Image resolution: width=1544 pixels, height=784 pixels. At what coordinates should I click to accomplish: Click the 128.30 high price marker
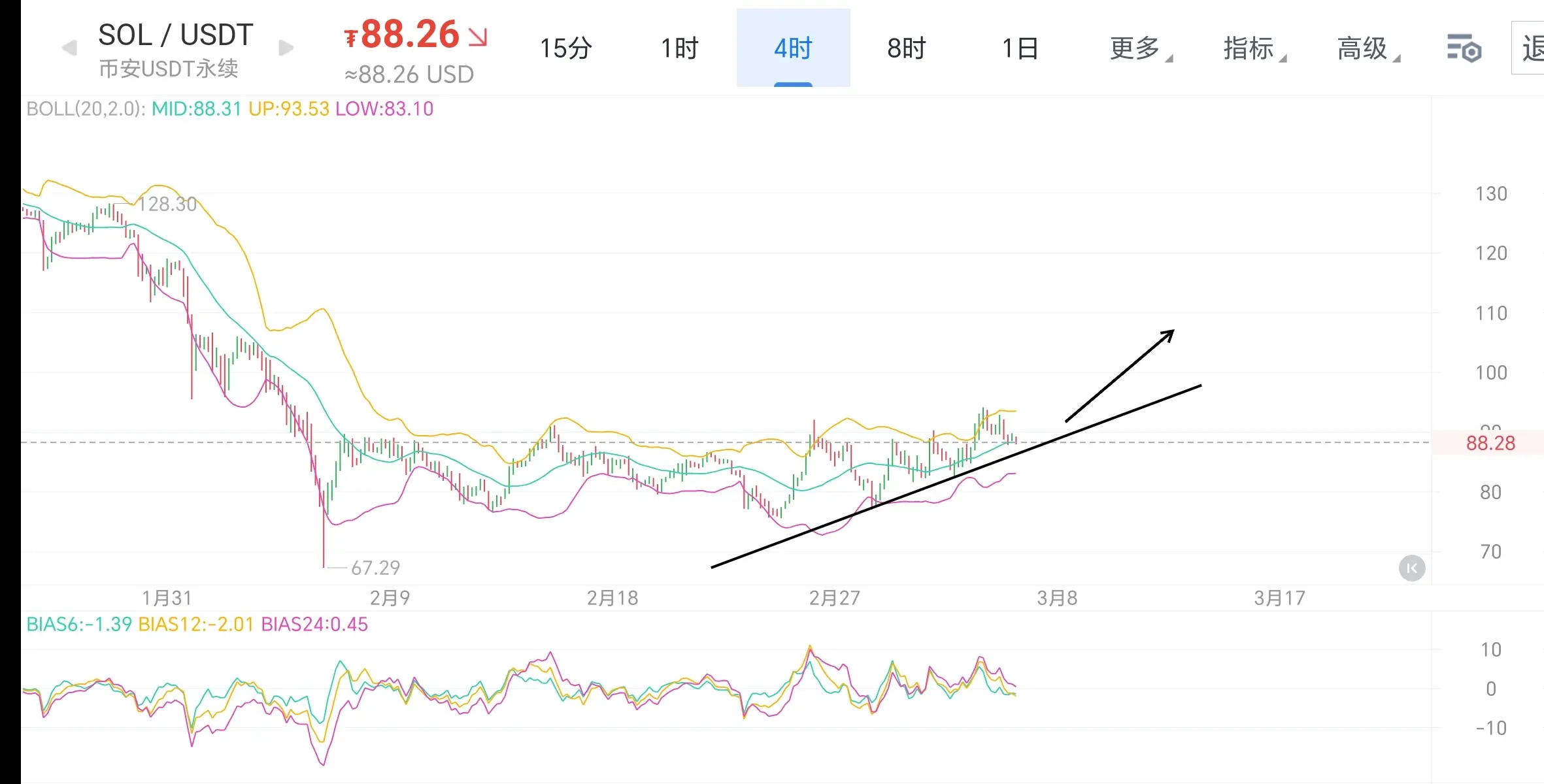[167, 204]
